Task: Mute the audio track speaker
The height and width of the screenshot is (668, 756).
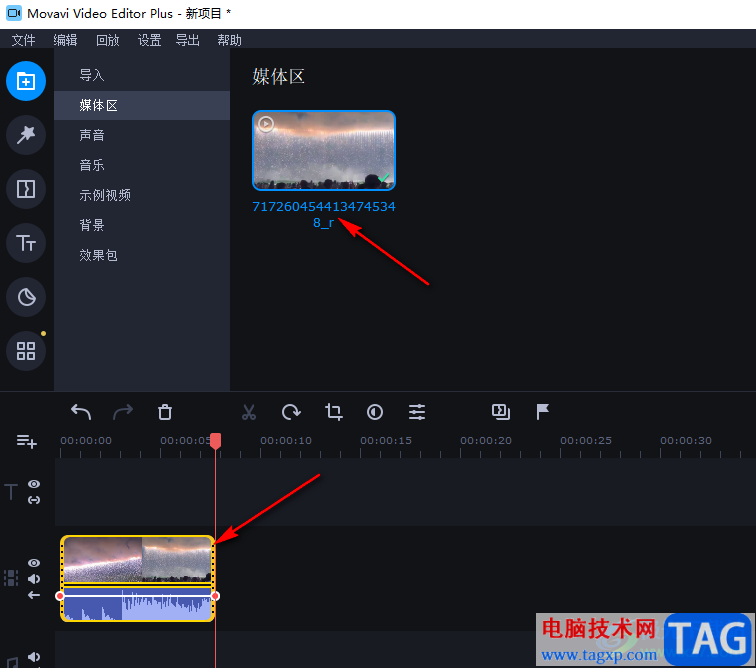Action: [34, 657]
